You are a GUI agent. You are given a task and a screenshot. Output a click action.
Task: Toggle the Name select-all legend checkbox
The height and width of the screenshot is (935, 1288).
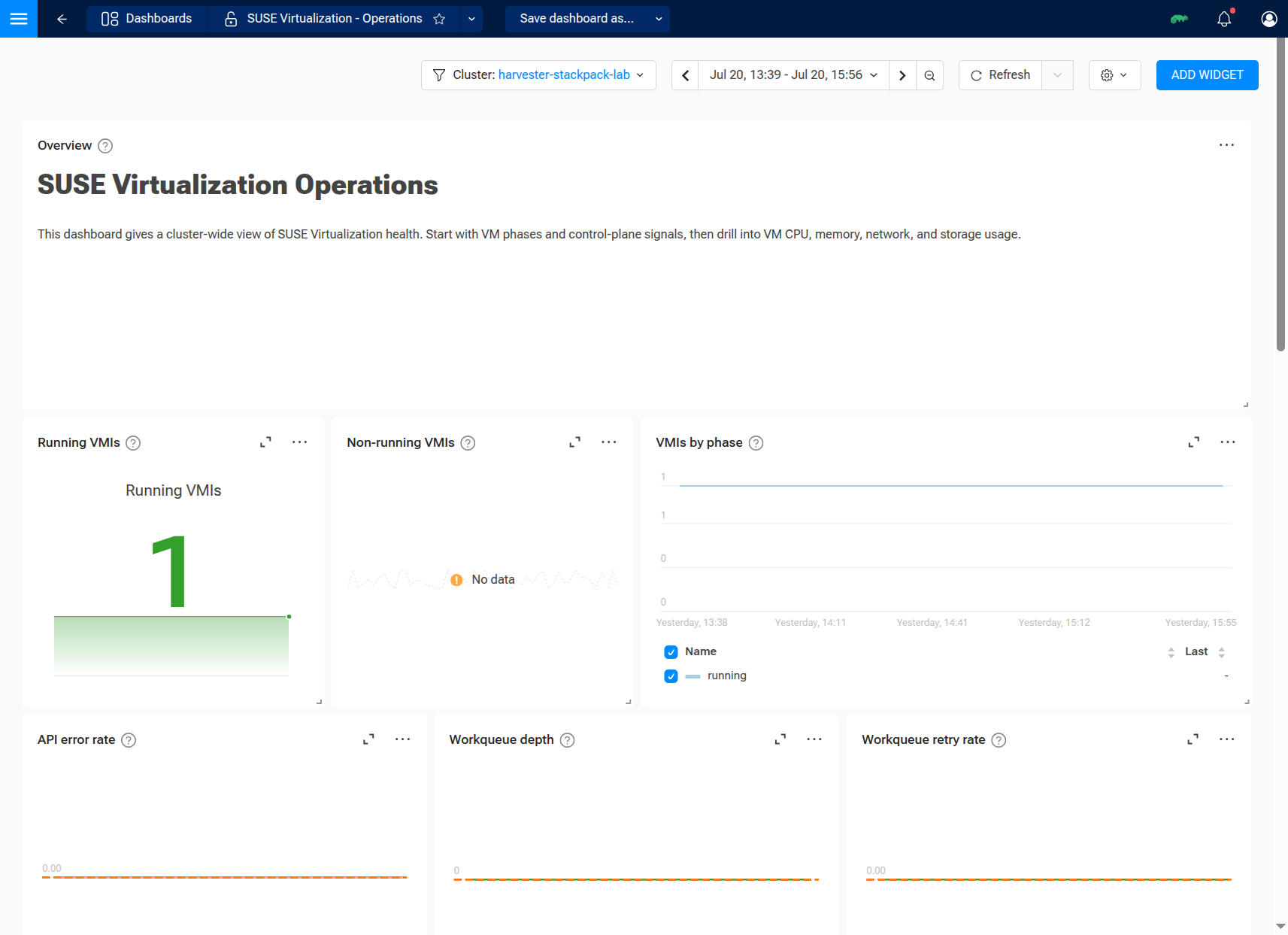pos(671,652)
